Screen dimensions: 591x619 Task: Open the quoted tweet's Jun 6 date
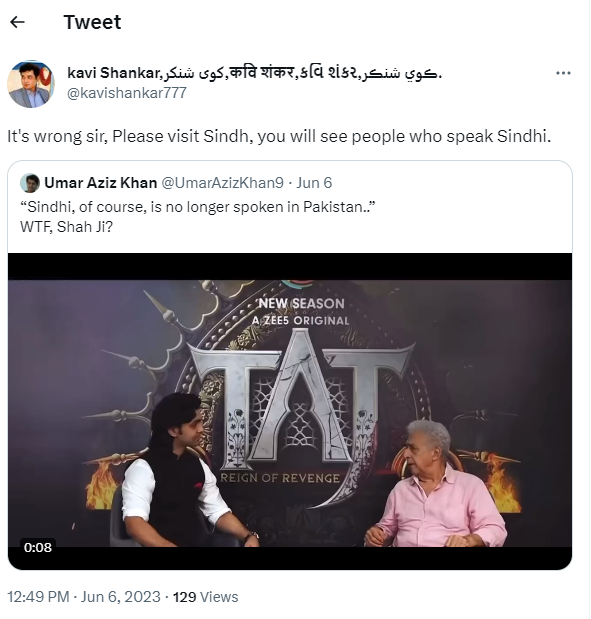coord(314,183)
